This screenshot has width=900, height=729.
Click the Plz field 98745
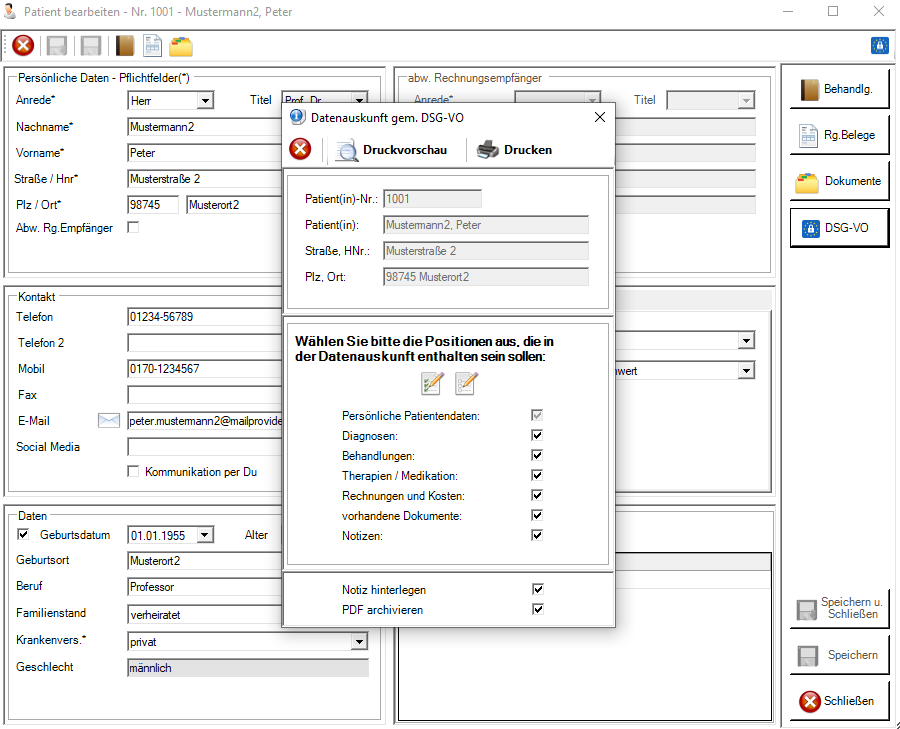153,205
